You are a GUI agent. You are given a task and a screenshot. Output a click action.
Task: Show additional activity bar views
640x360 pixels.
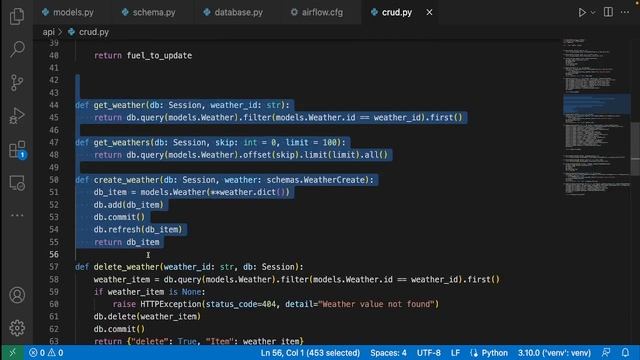coord(17,215)
